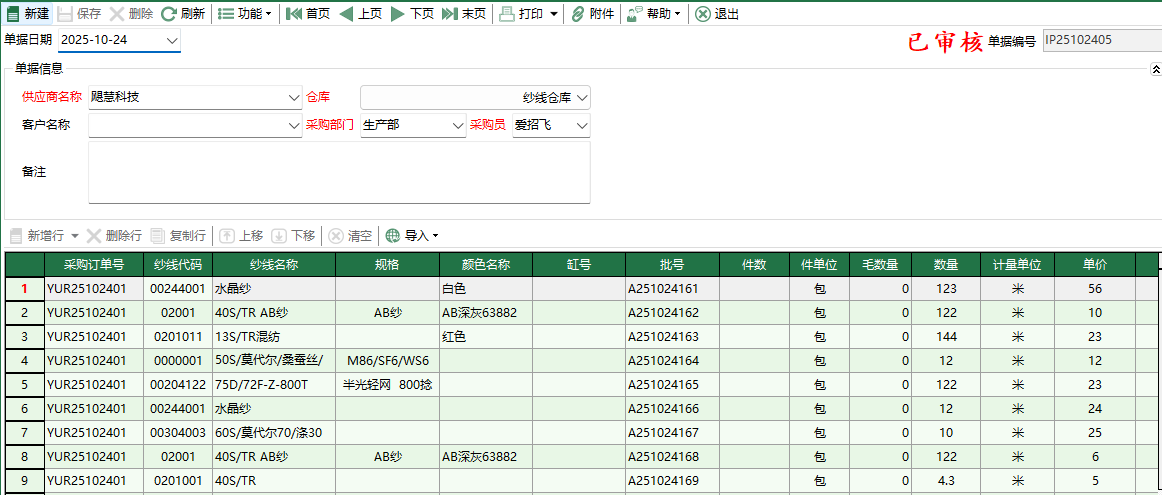Click color cell 白色
Viewport: 1162px width, 495px height.
(x=486, y=289)
